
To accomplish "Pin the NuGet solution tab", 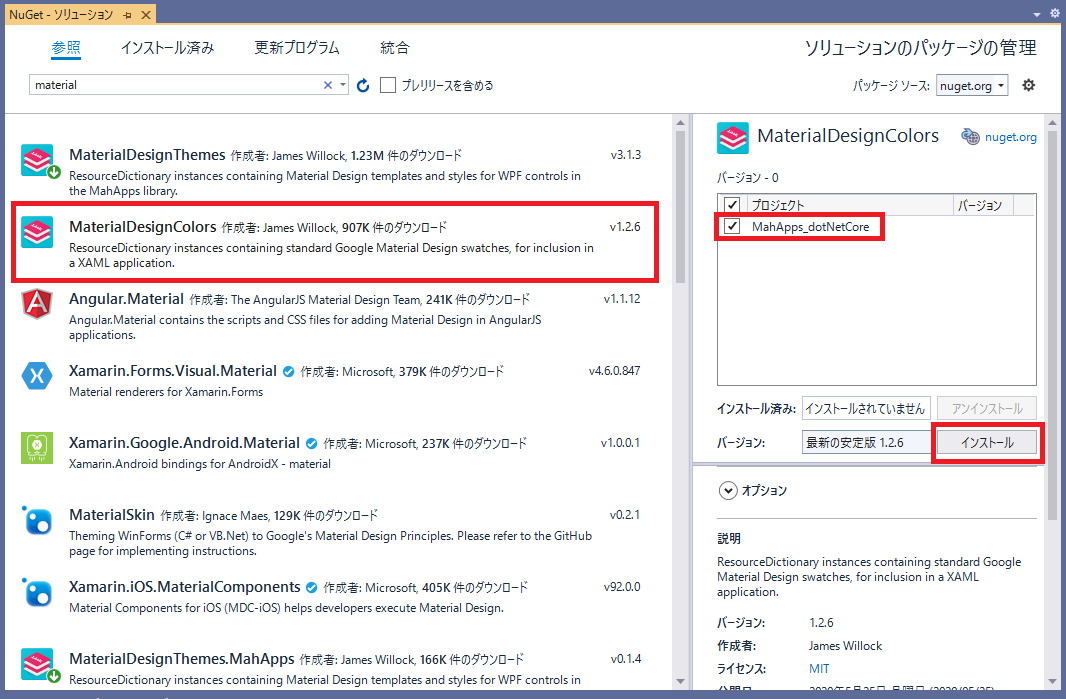I will pos(127,14).
